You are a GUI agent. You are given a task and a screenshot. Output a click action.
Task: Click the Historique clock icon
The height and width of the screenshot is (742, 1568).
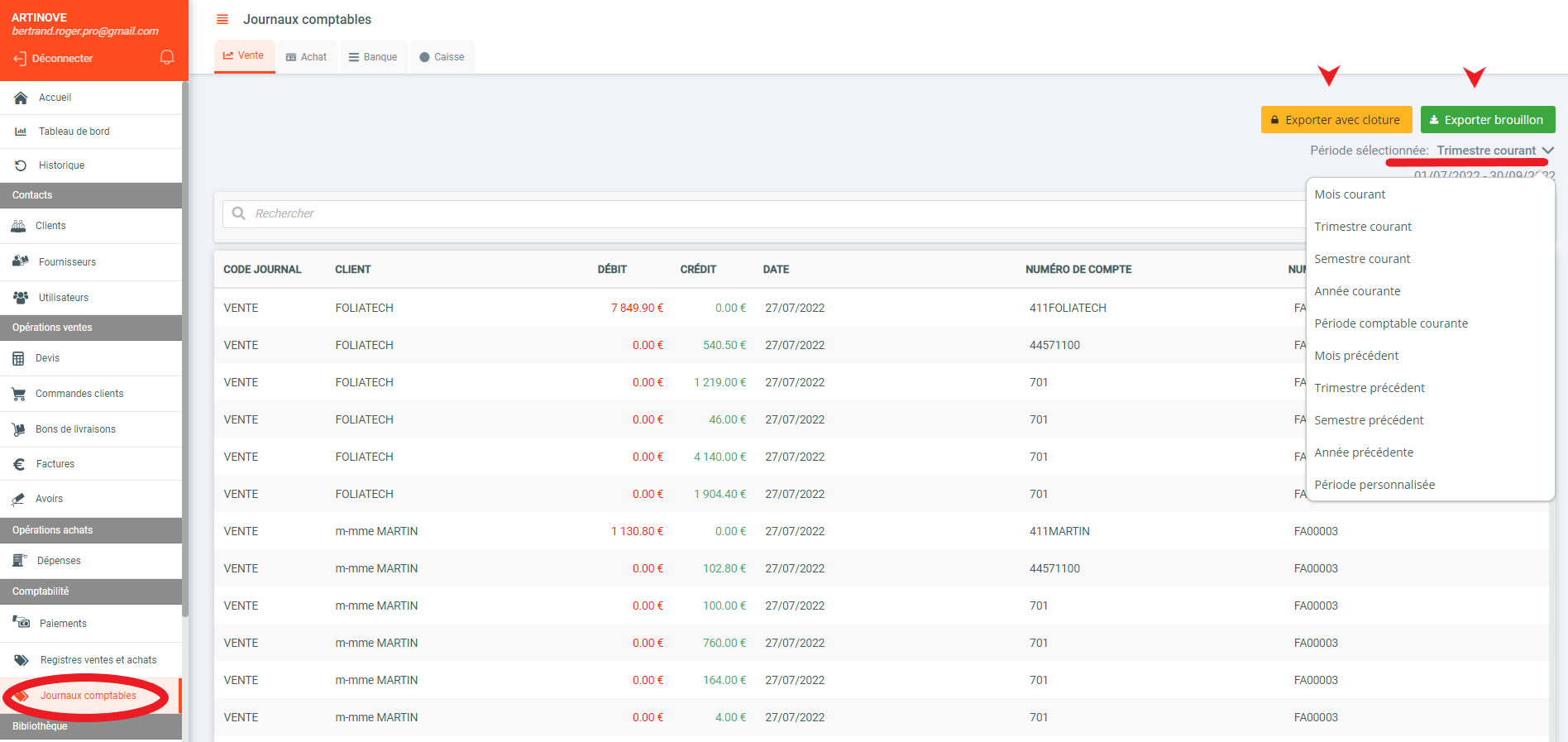tap(21, 165)
